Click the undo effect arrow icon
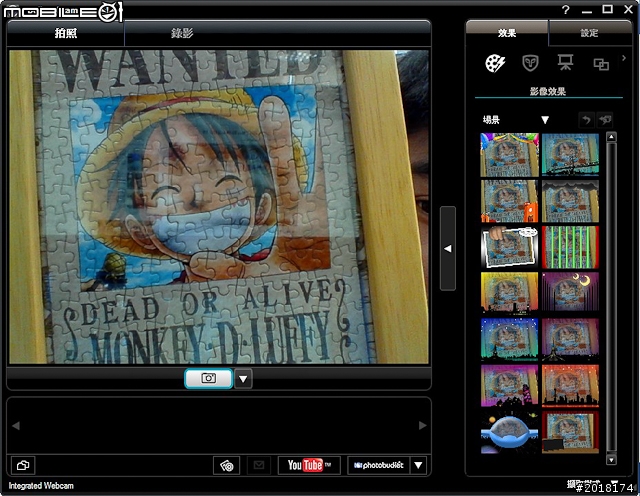This screenshot has height=496, width=640. pyautogui.click(x=587, y=120)
